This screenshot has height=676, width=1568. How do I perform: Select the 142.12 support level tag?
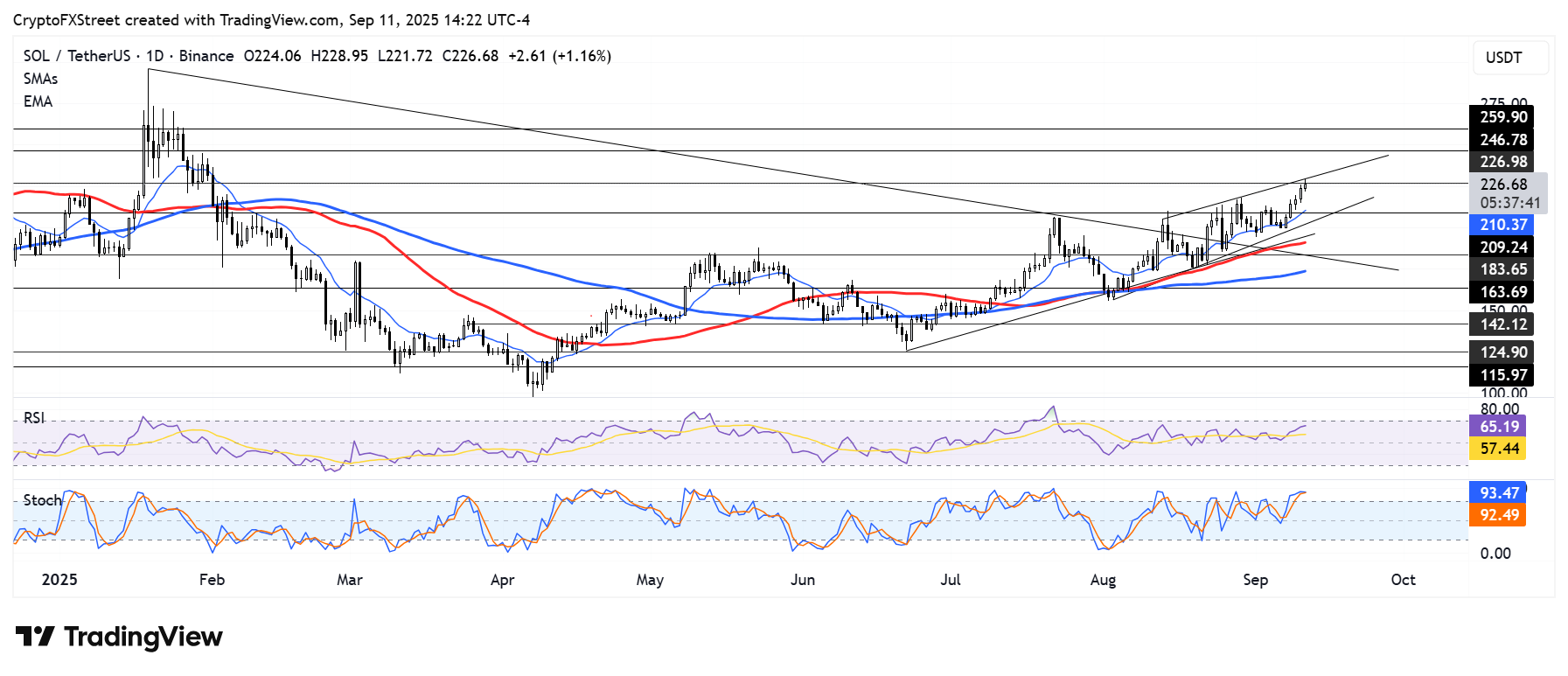pyautogui.click(x=1502, y=324)
